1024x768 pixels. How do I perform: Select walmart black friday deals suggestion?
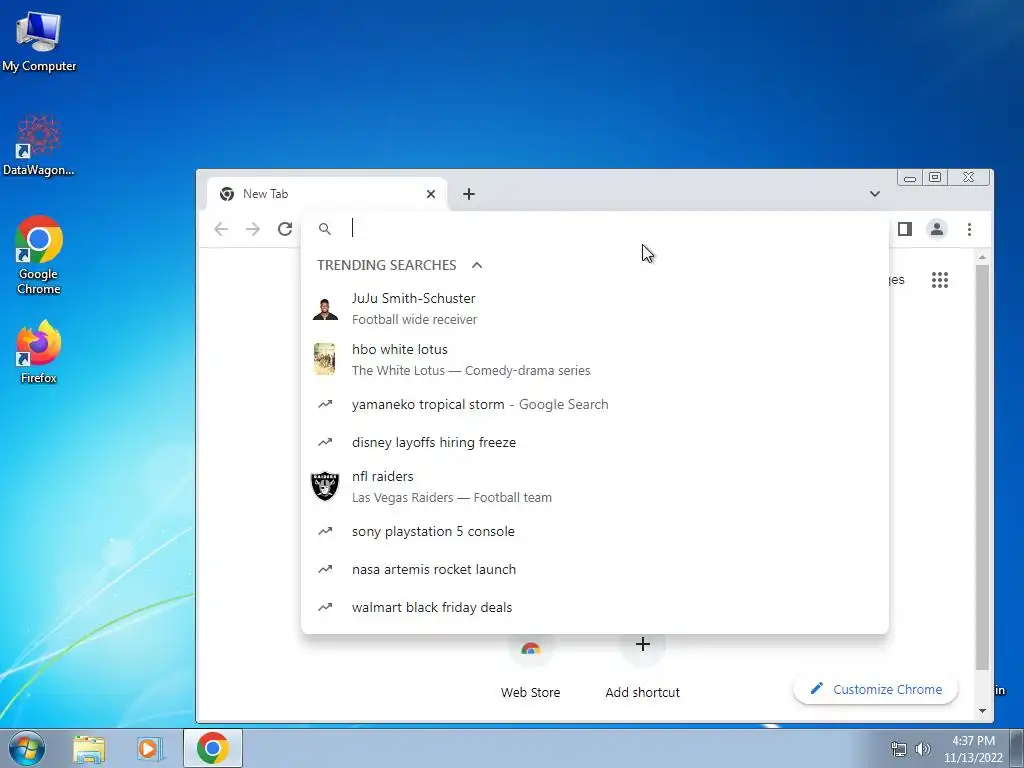[594, 607]
